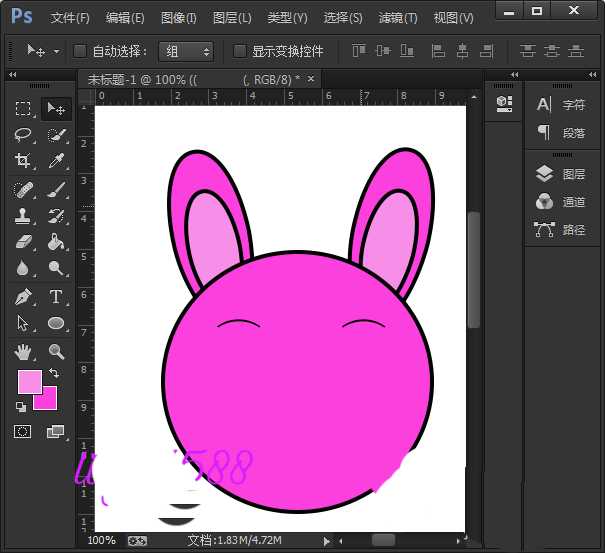Select the Lasso tool

click(23, 135)
